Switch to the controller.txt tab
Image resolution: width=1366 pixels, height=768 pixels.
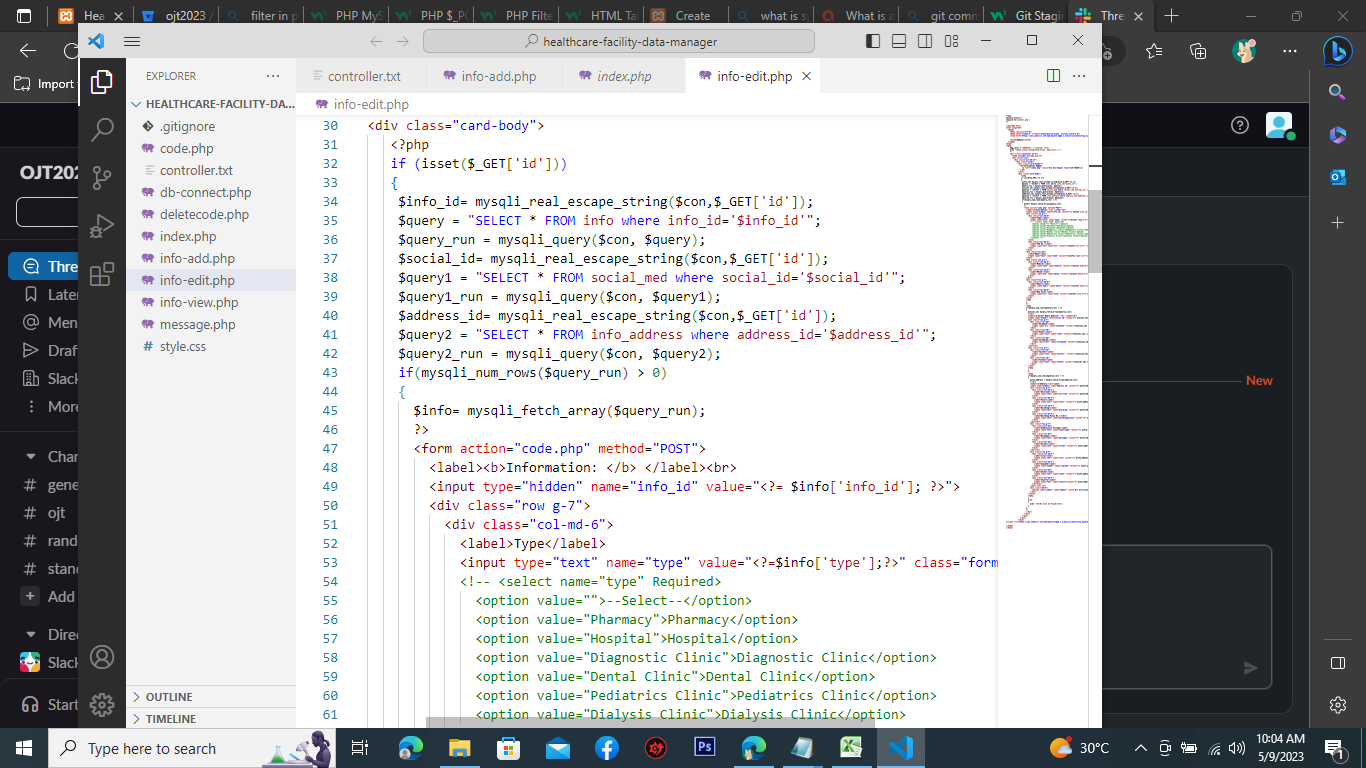pos(364,76)
